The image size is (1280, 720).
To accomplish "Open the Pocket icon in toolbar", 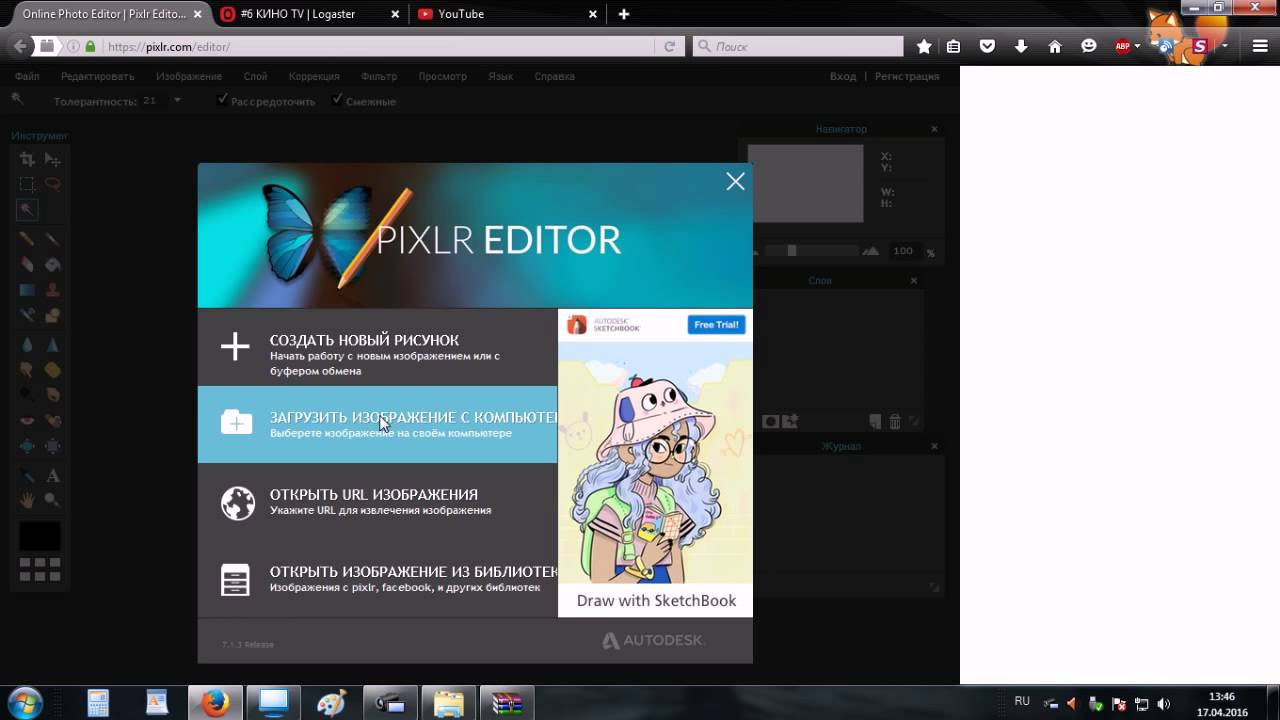I will coord(987,46).
